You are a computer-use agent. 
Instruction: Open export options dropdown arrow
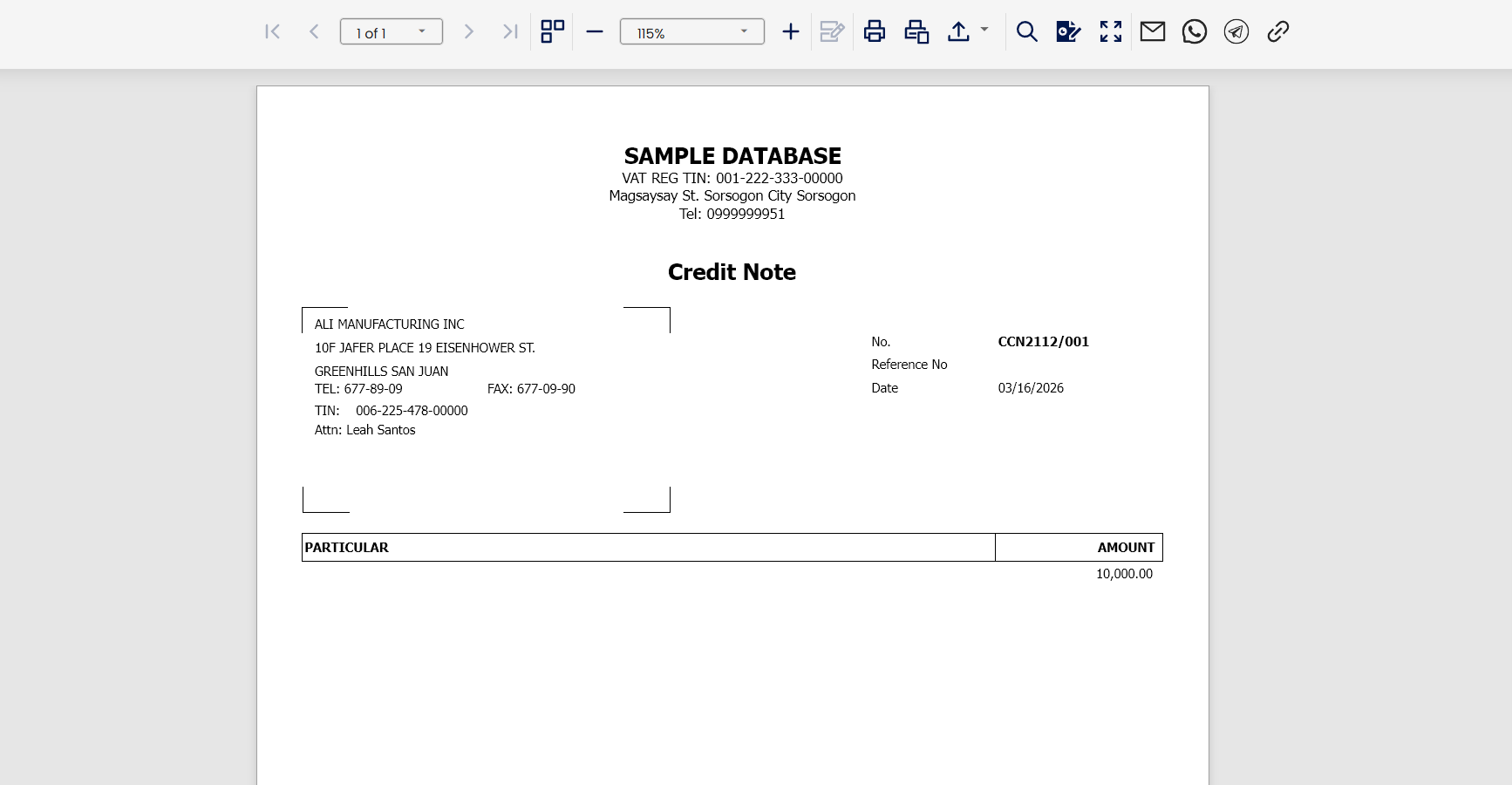click(x=984, y=30)
